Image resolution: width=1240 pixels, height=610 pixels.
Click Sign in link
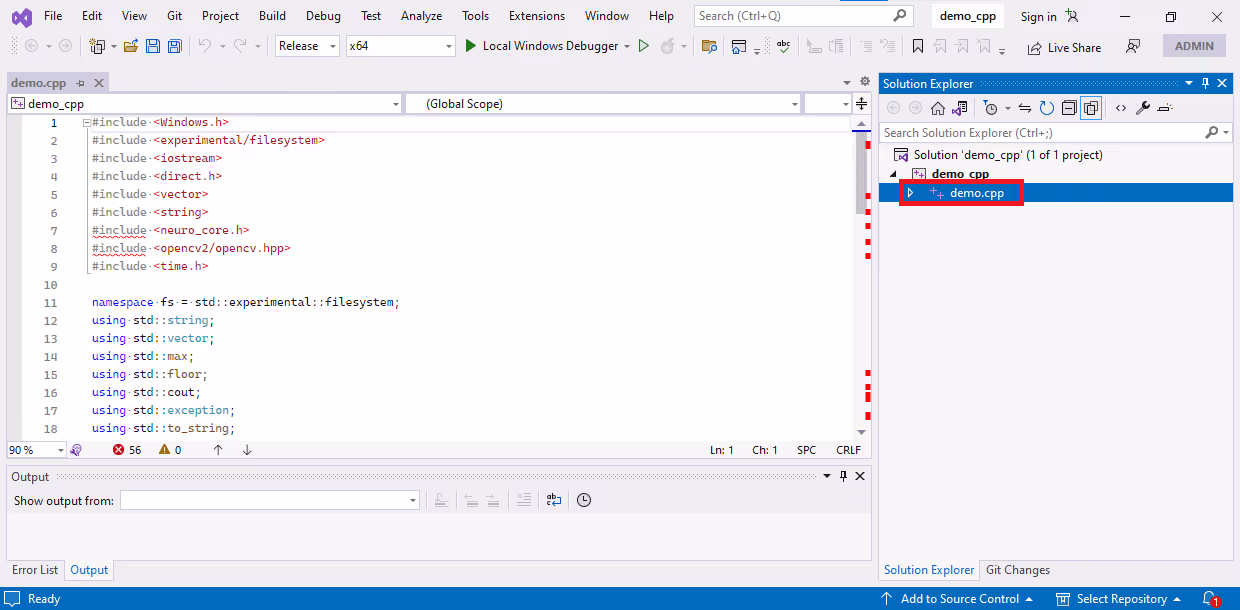pyautogui.click(x=1038, y=16)
